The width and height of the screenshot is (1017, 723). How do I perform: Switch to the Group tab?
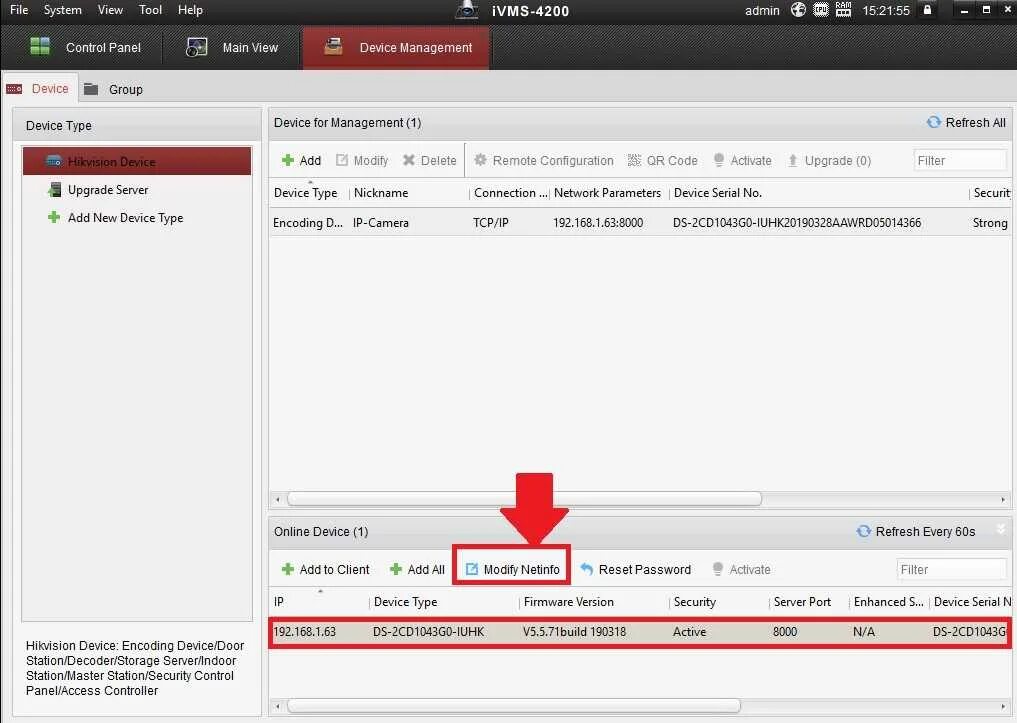[123, 88]
